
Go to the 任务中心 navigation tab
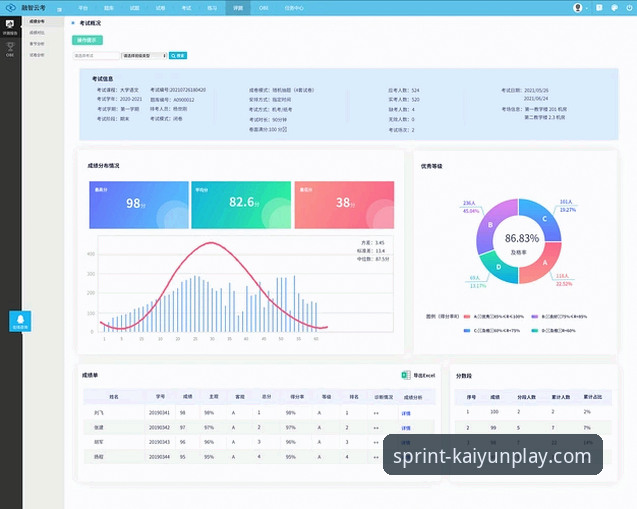tap(296, 7)
